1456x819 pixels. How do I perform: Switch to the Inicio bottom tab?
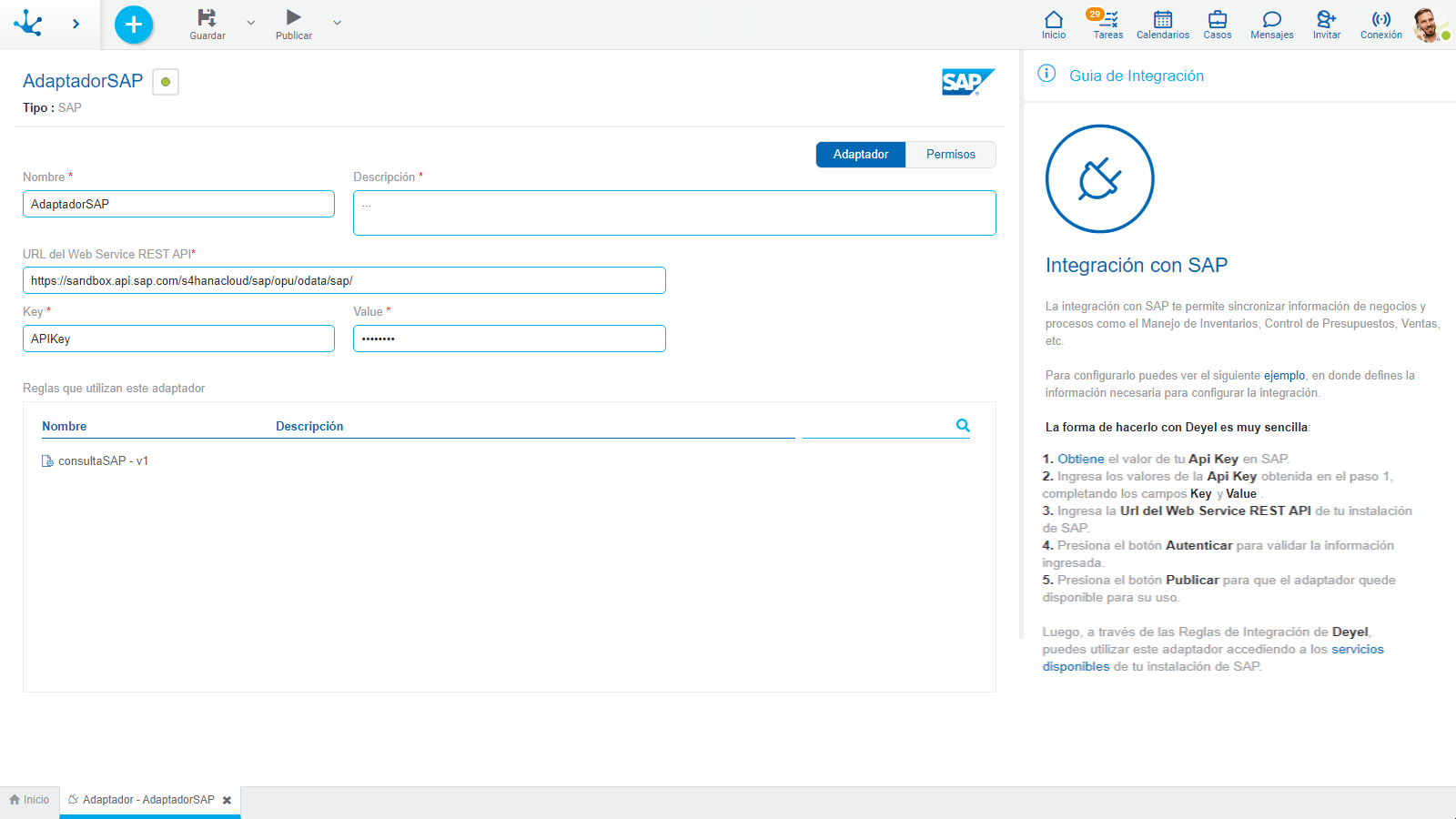click(29, 800)
